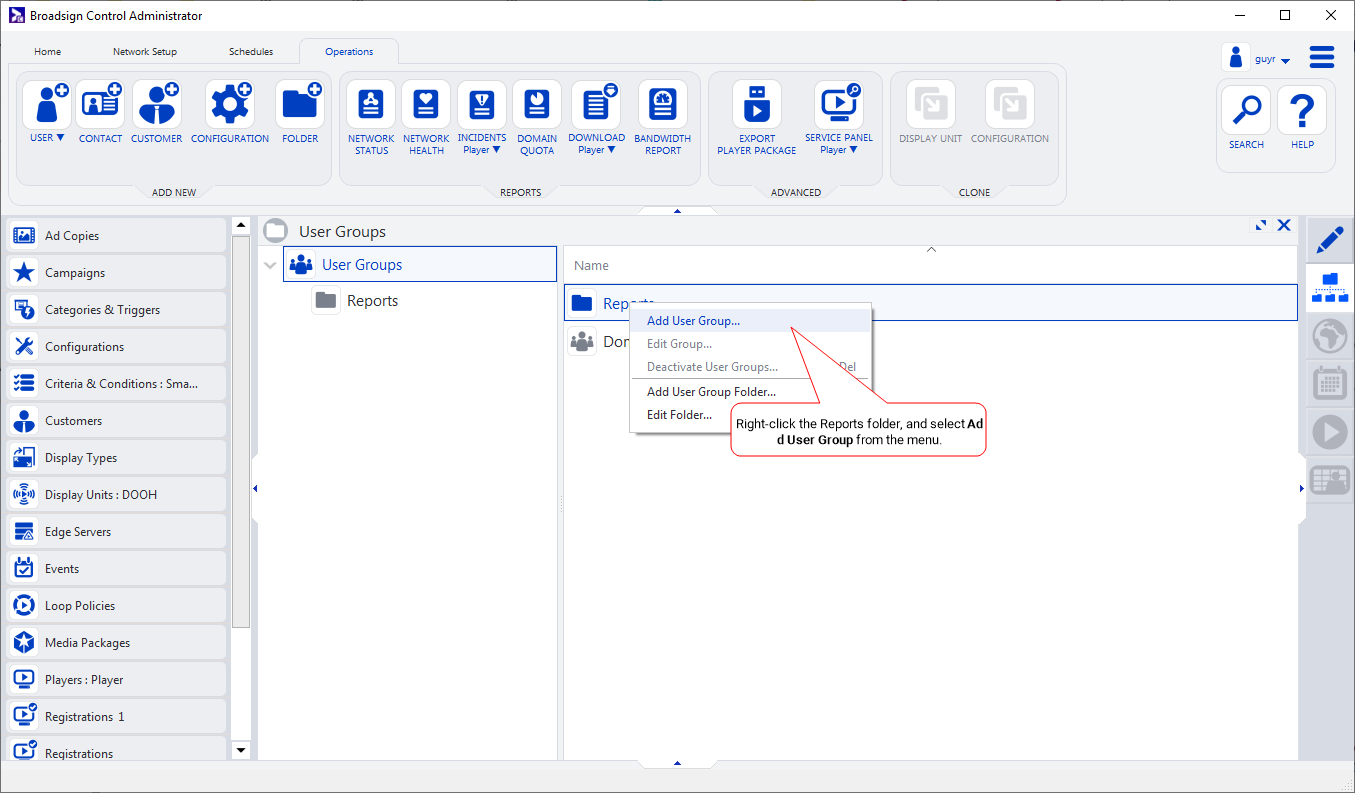The image size is (1355, 793).
Task: Expand the User Groups panel to full size
Action: click(x=1261, y=226)
